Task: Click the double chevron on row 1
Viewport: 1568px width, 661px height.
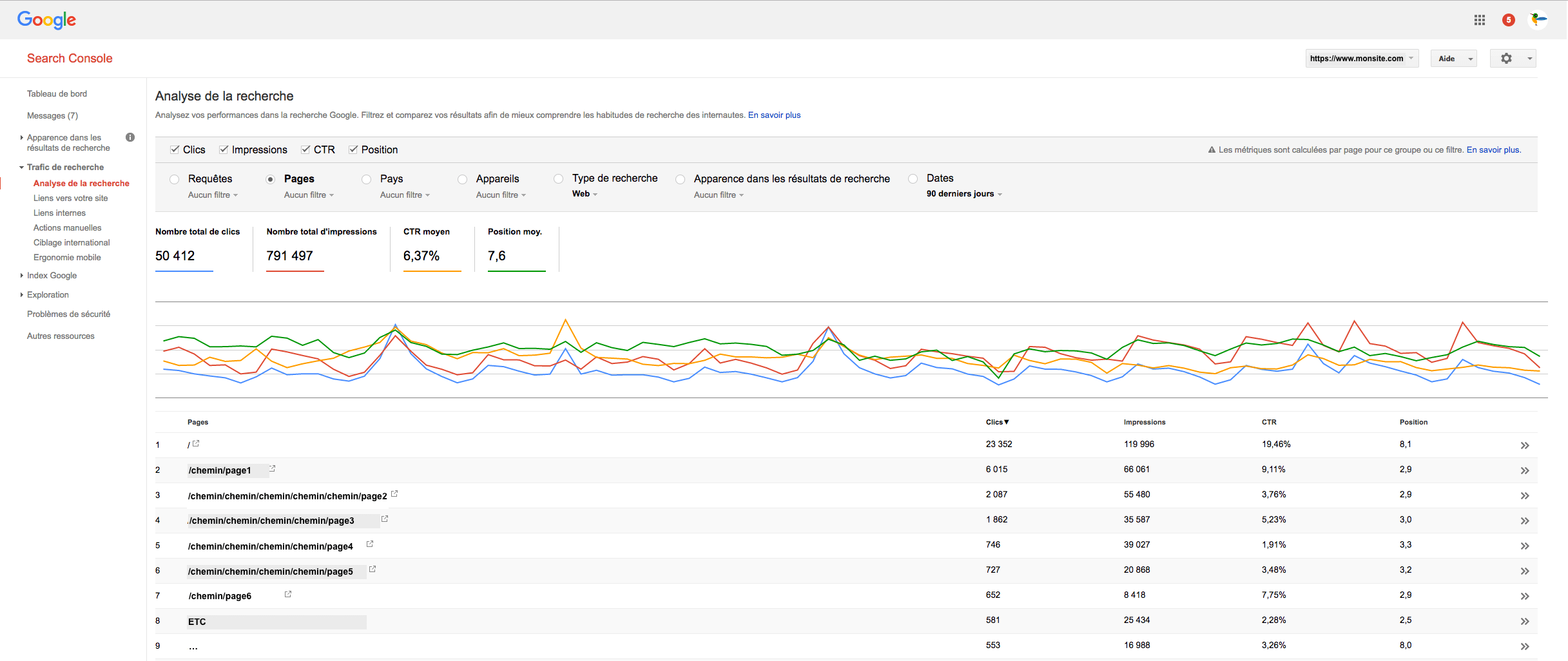Action: (x=1525, y=445)
